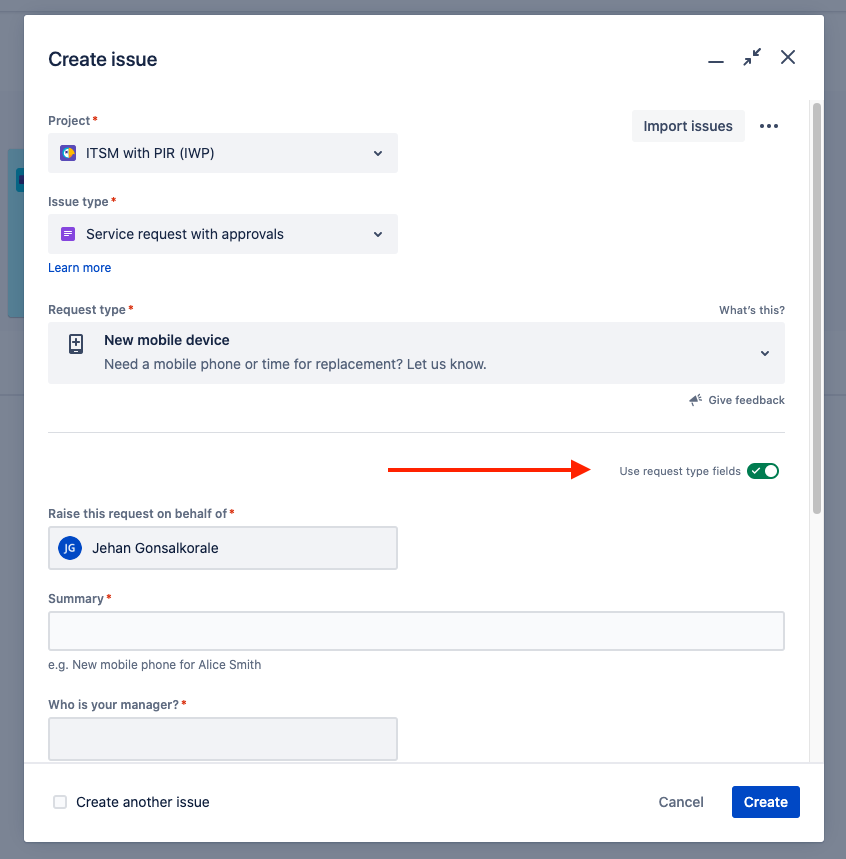The height and width of the screenshot is (859, 846).
Task: Click the Give feedback link
Action: coord(746,400)
